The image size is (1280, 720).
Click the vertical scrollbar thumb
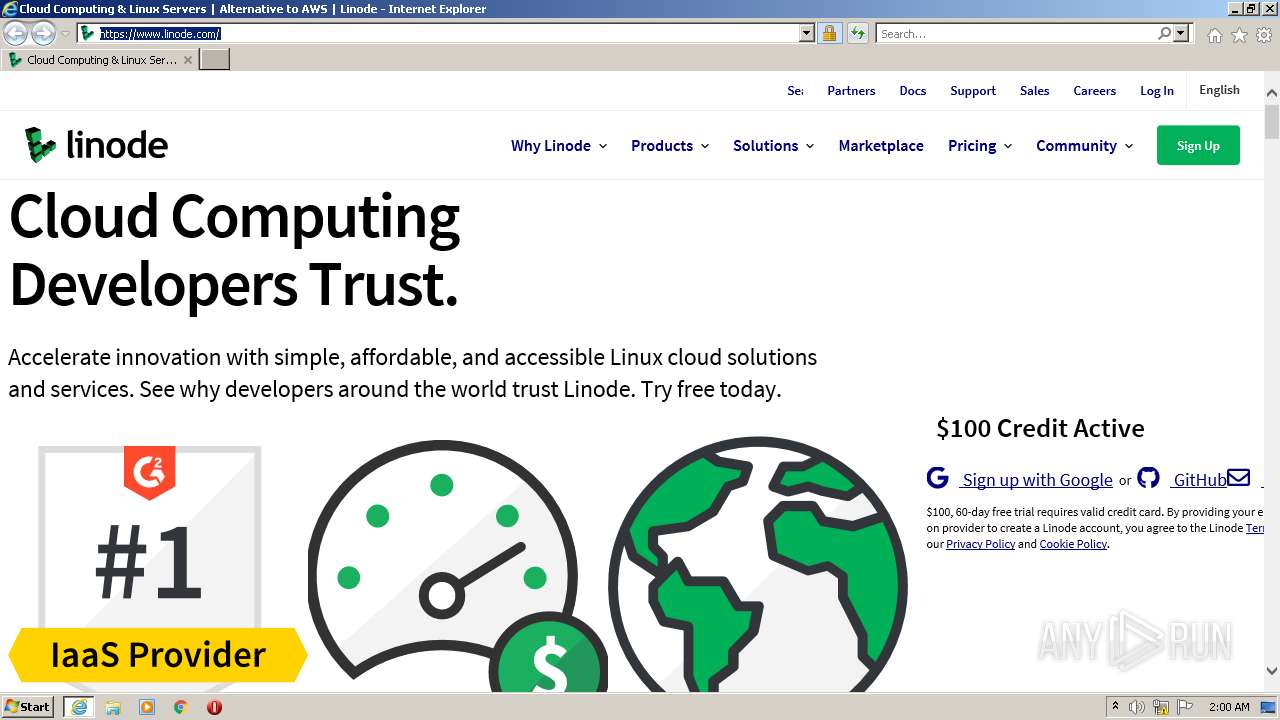(x=1271, y=121)
